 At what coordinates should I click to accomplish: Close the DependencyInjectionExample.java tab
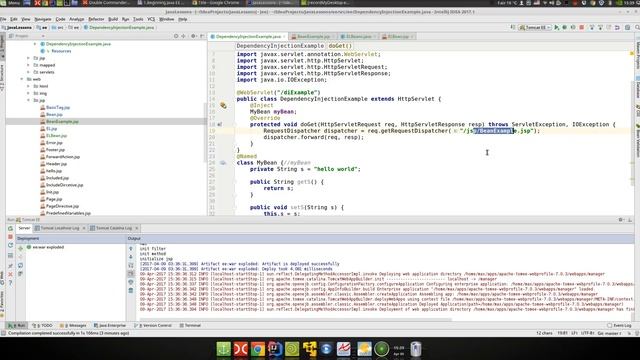click(x=284, y=37)
